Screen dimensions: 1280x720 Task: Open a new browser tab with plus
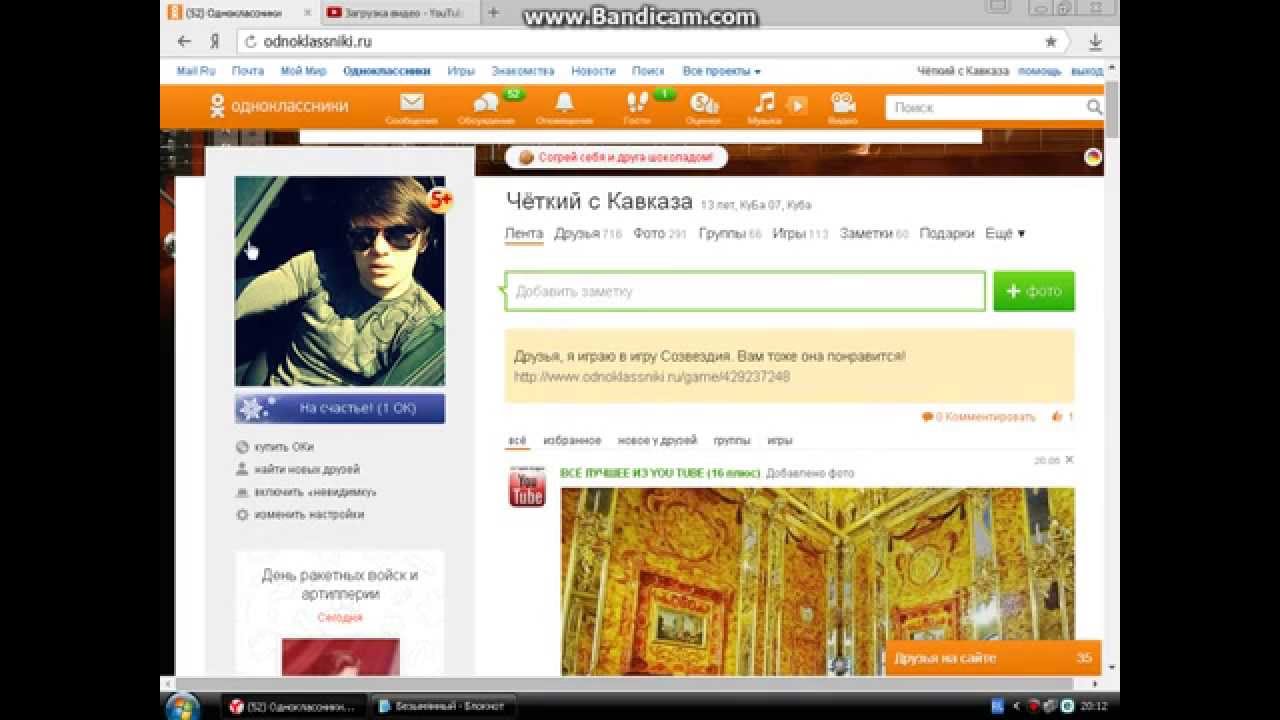(x=493, y=13)
